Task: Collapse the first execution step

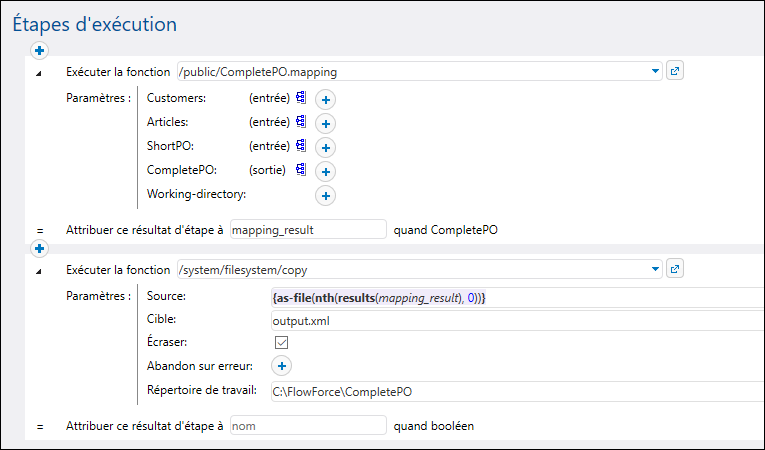Action: [40, 72]
